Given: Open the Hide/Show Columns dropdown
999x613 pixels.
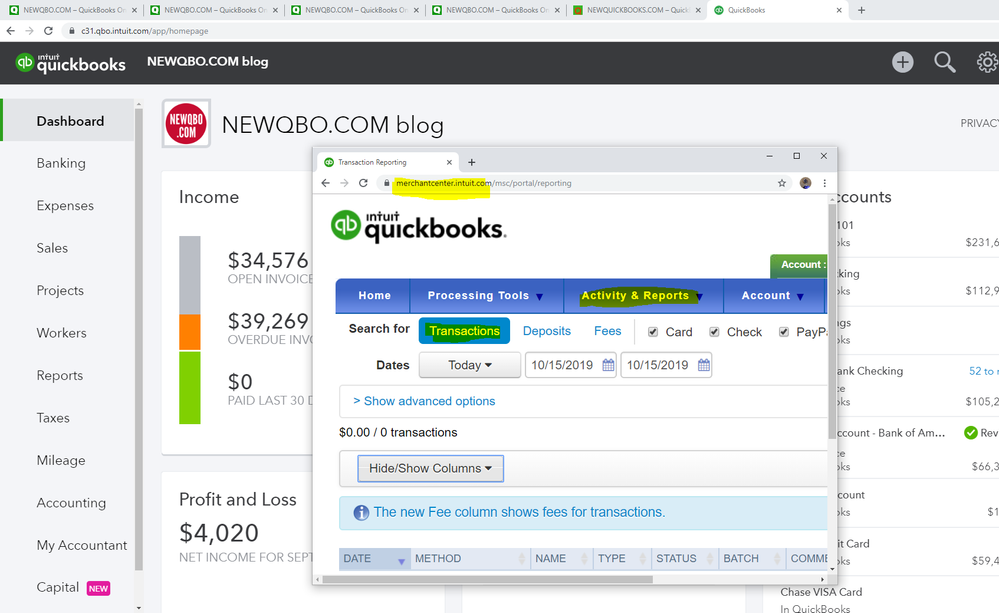Looking at the screenshot, I should [x=430, y=467].
